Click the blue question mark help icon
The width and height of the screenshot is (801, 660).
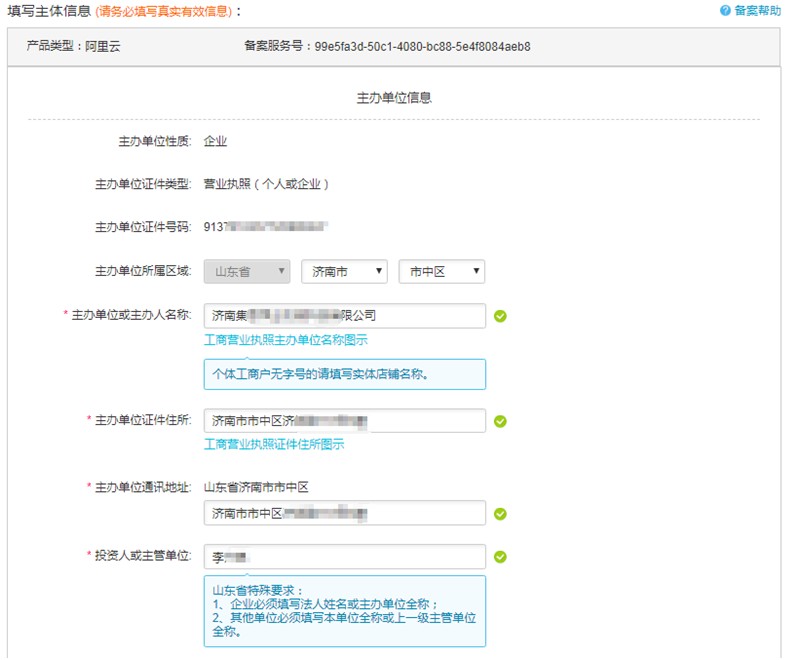(725, 10)
